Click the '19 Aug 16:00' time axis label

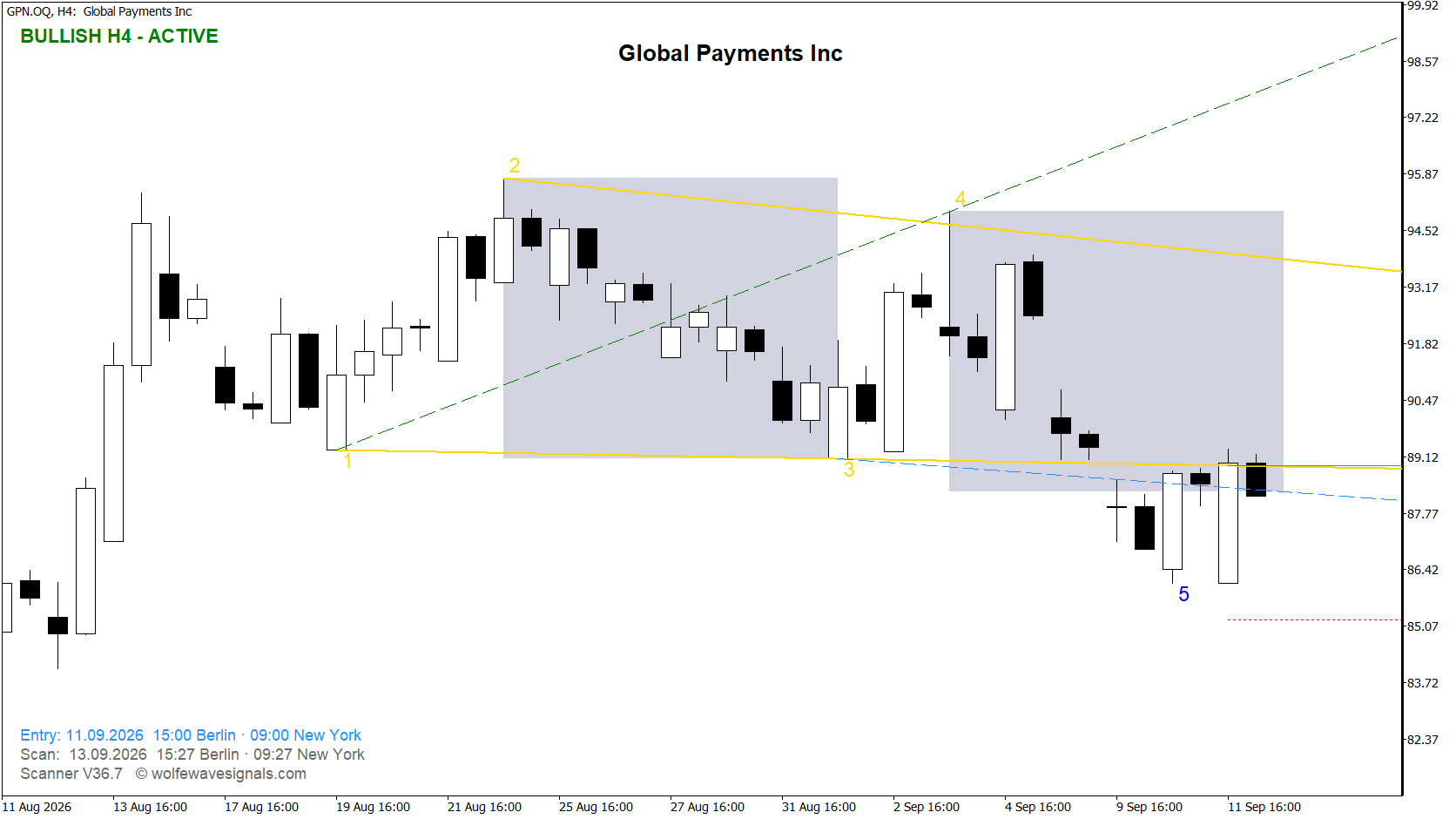[x=373, y=807]
